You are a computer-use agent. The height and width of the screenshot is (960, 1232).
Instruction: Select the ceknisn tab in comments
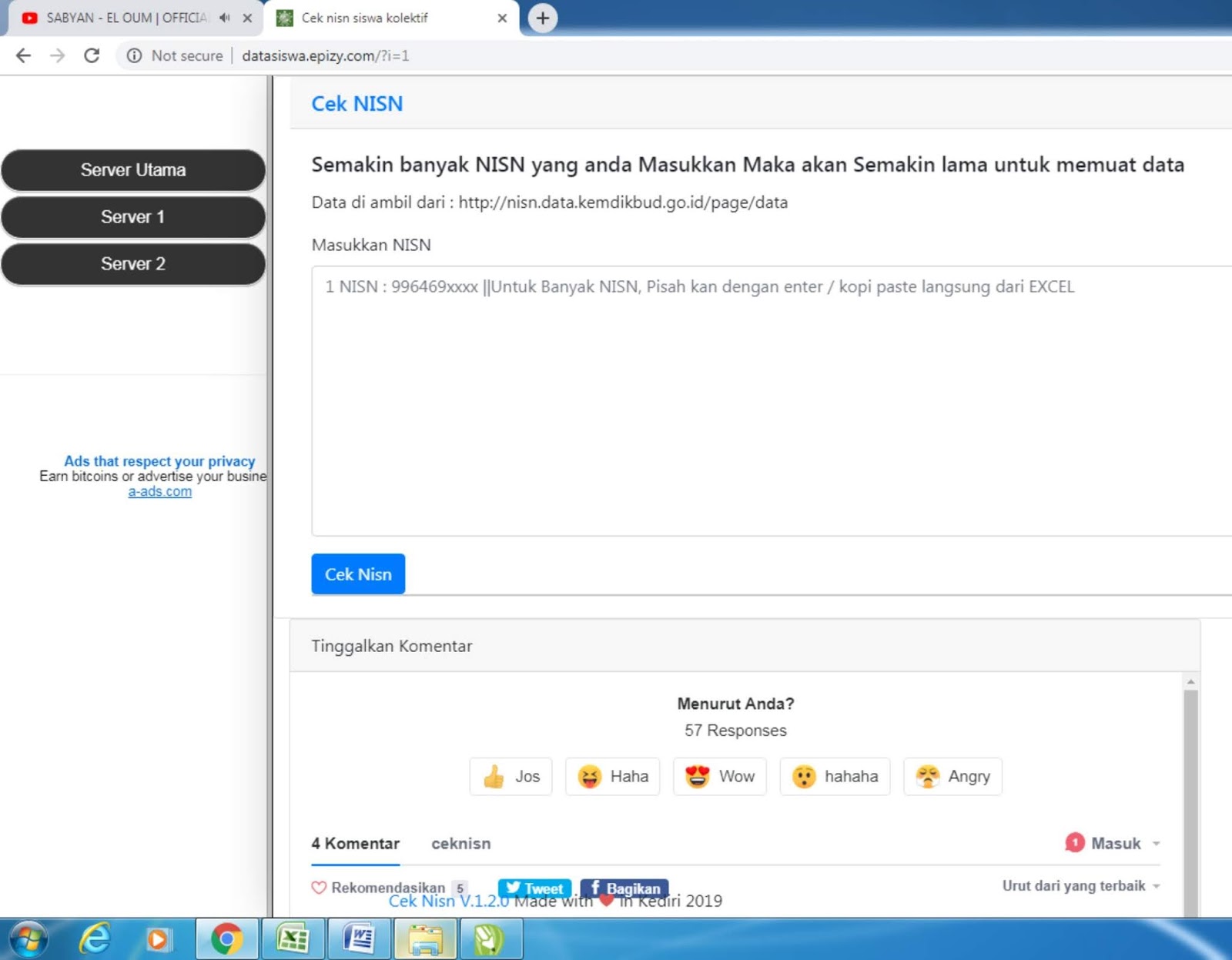460,843
